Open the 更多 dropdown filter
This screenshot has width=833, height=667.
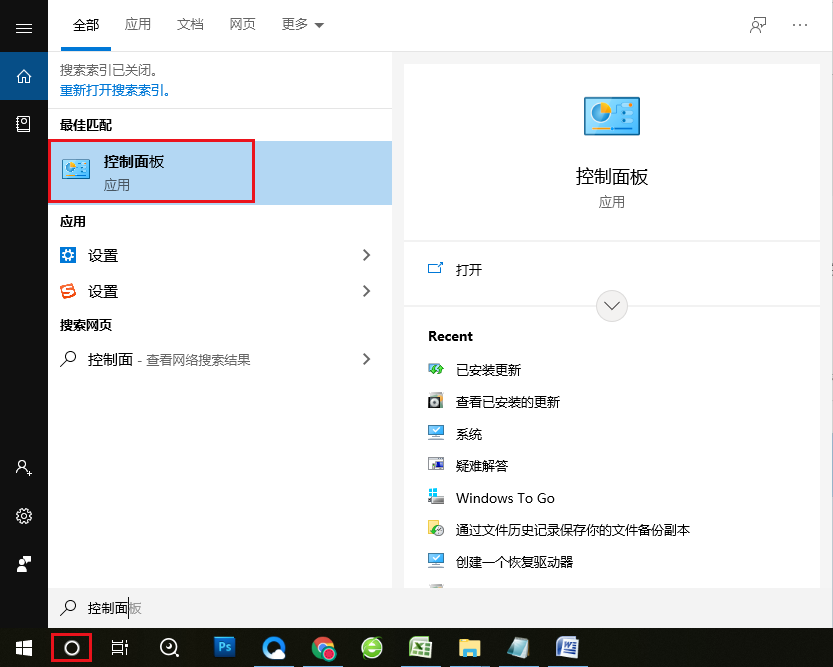click(x=302, y=24)
